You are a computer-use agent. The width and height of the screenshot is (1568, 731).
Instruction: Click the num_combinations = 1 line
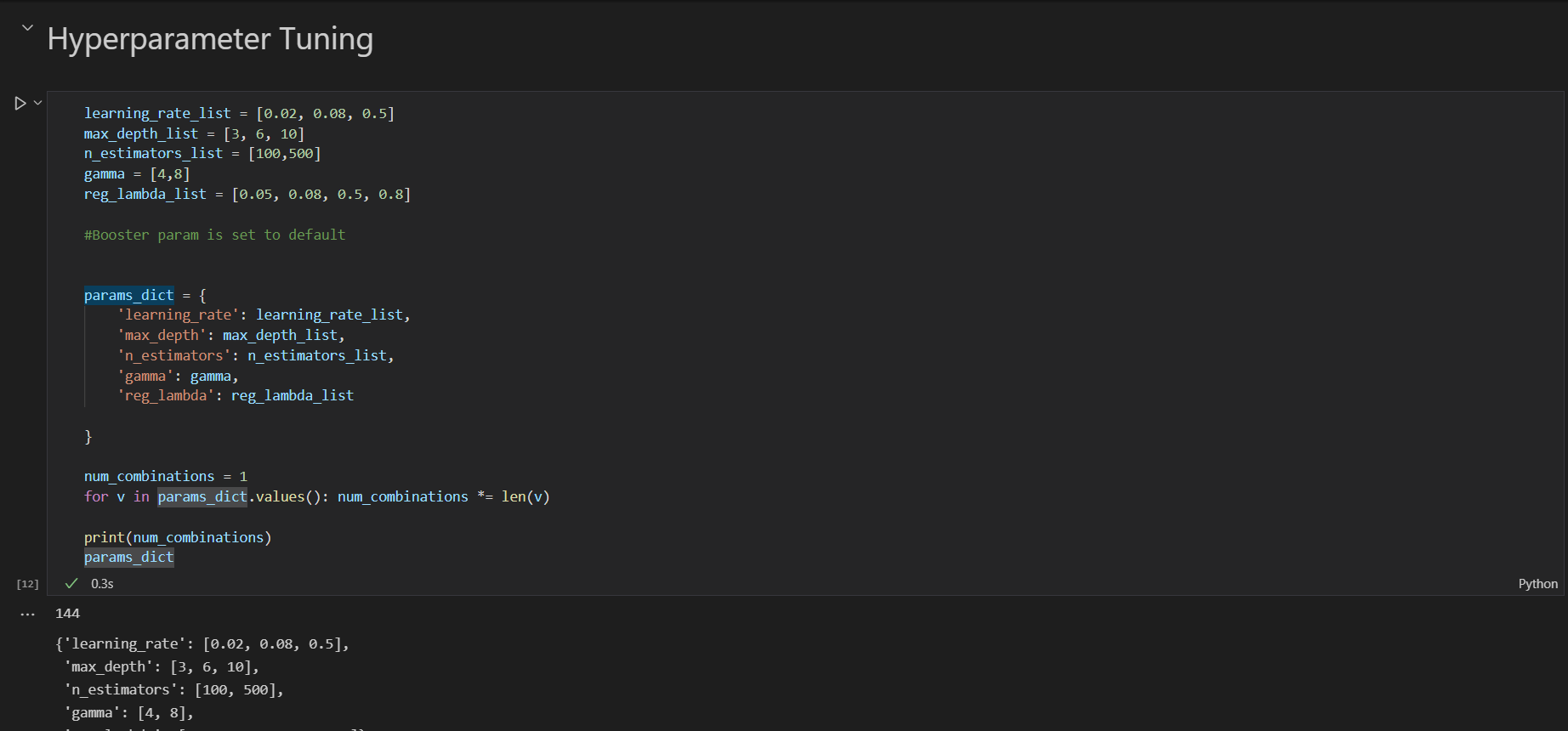pos(166,476)
